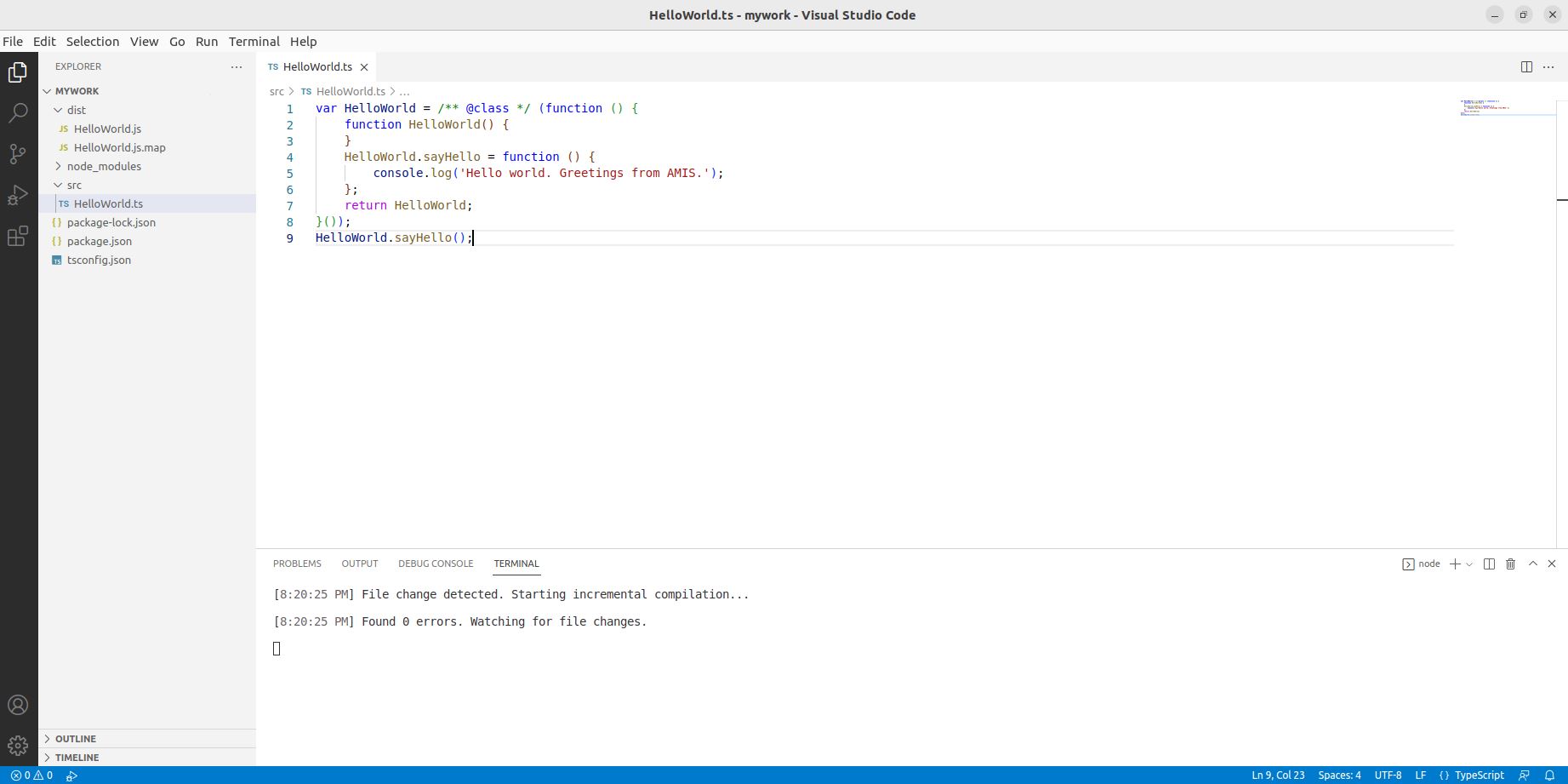The height and width of the screenshot is (784, 1568).
Task: Open launch profile dropdown next to plus
Action: click(1469, 564)
